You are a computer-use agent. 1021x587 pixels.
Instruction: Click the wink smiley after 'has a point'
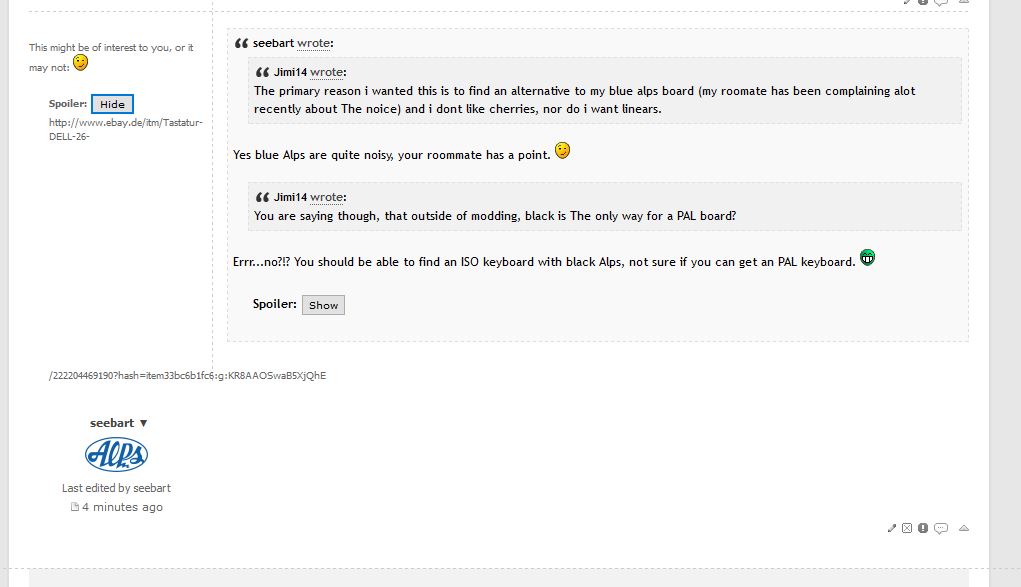point(563,151)
